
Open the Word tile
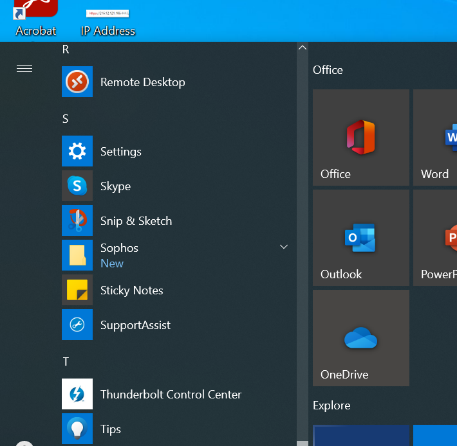pyautogui.click(x=435, y=137)
